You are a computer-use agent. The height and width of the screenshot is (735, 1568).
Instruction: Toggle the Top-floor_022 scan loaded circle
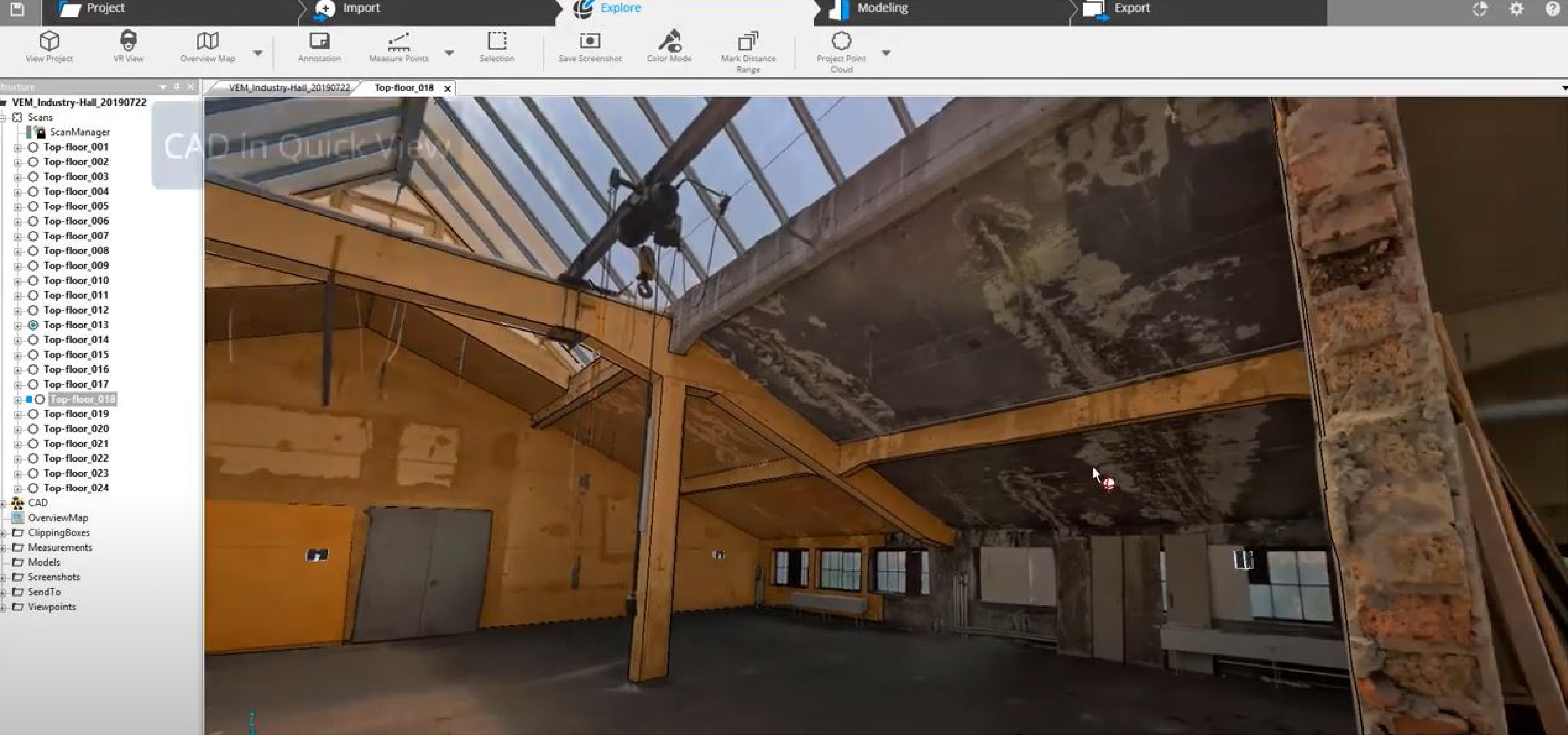coord(33,459)
